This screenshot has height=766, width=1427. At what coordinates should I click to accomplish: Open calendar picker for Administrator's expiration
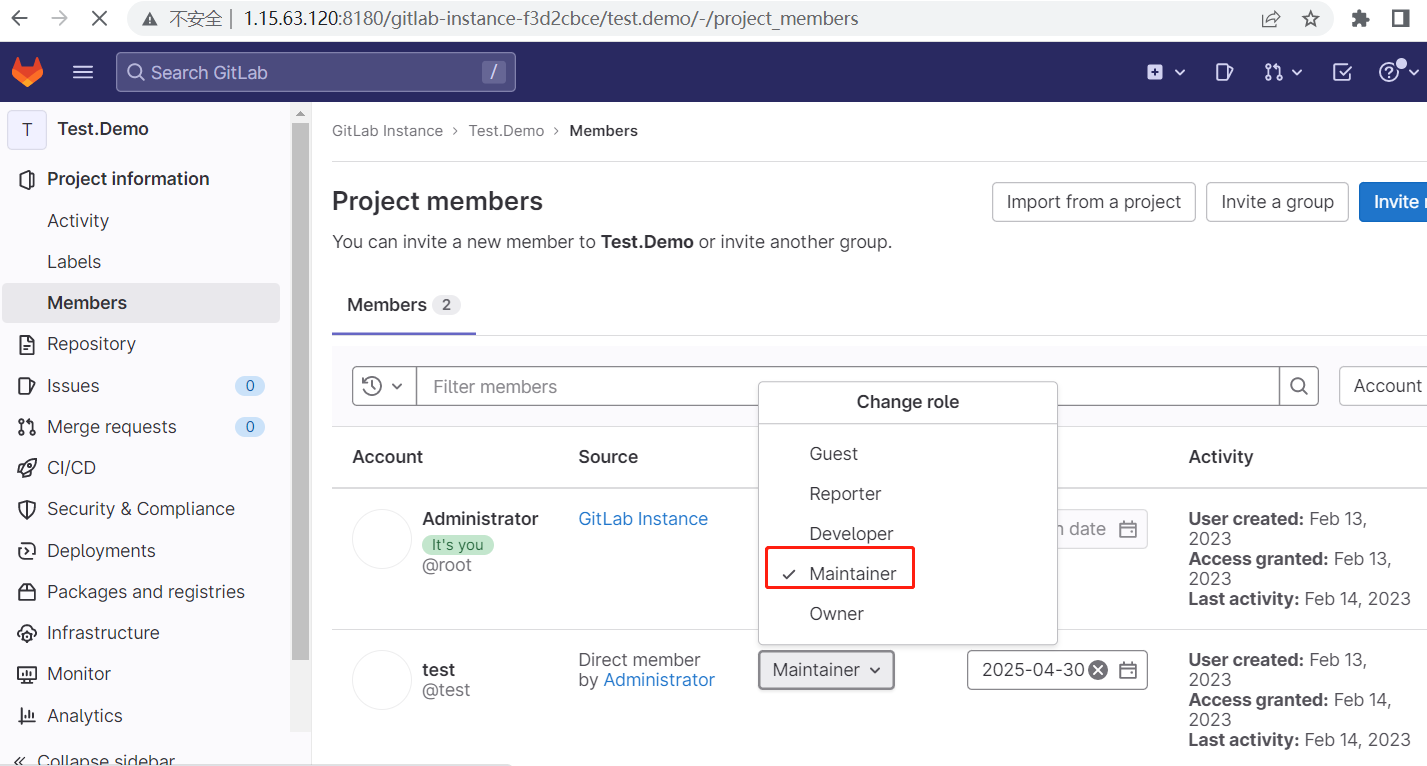tap(1128, 529)
